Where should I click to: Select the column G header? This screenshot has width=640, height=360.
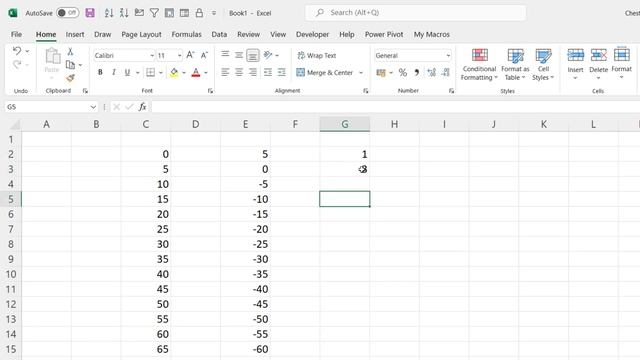[x=345, y=124]
